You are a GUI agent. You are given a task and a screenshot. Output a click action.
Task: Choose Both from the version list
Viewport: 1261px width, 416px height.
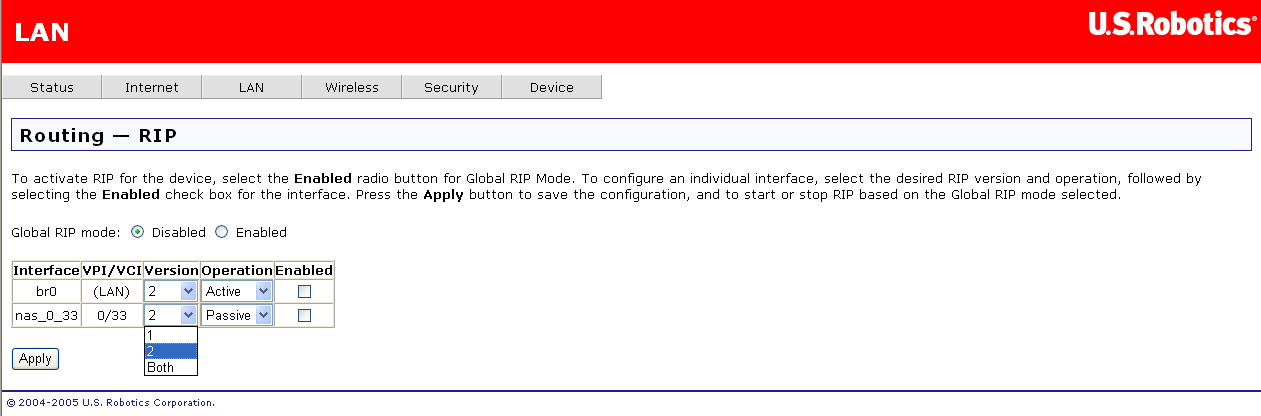[x=170, y=367]
